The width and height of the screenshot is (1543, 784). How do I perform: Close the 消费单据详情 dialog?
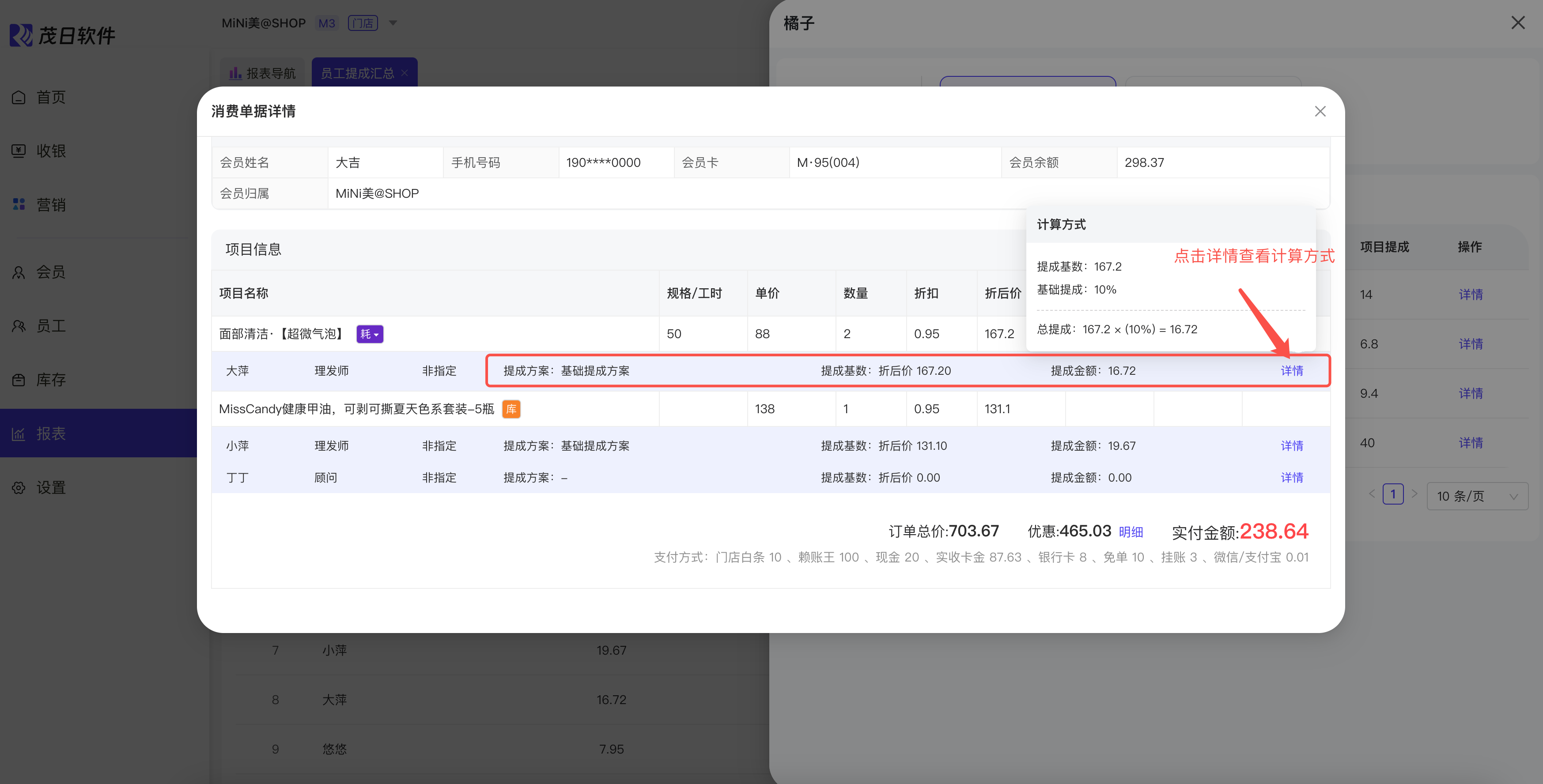click(1320, 111)
